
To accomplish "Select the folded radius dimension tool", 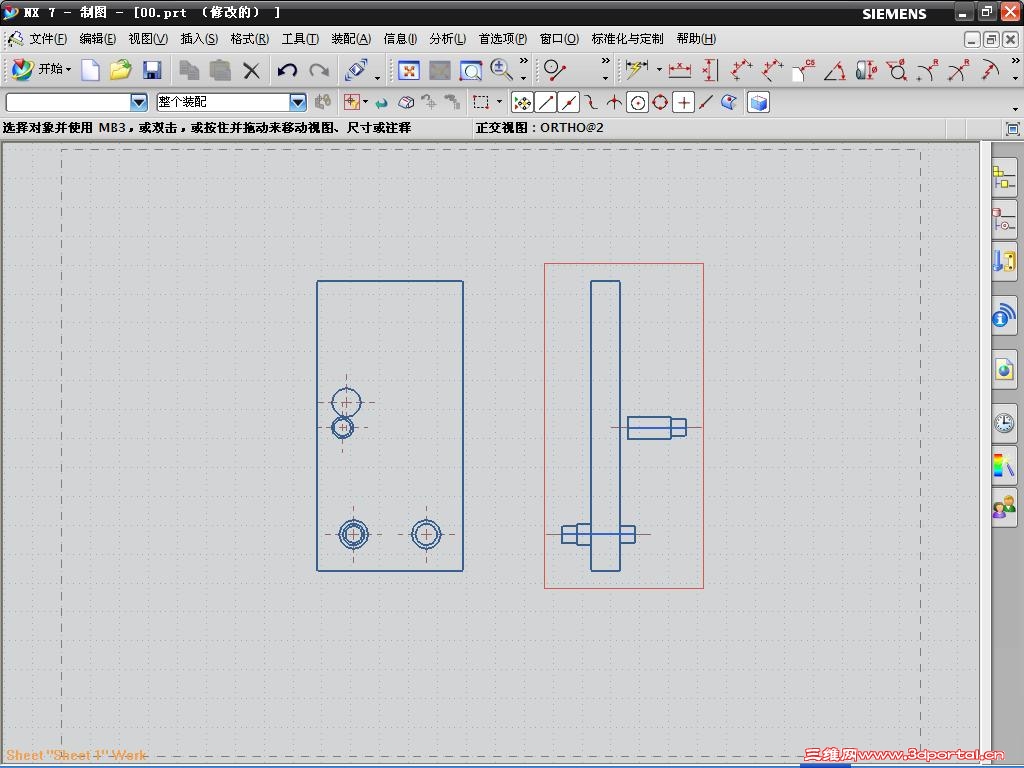I will 990,70.
